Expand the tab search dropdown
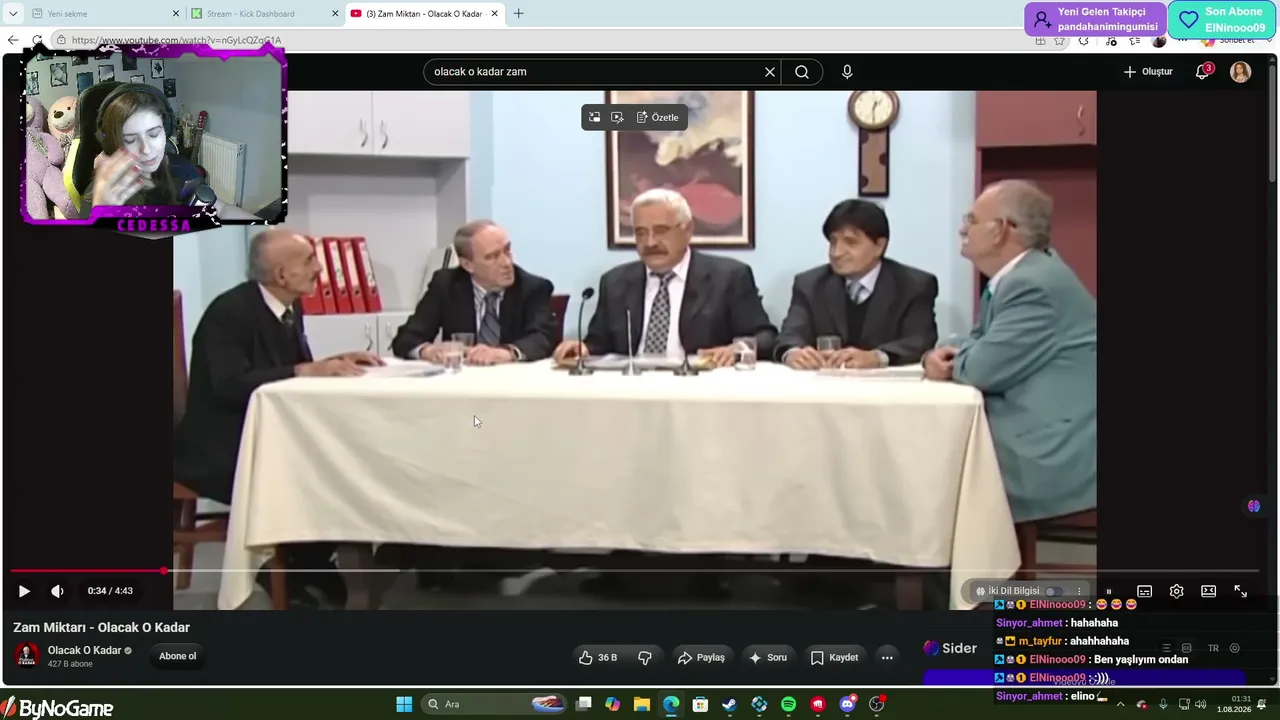This screenshot has height=720, width=1280. (13, 14)
